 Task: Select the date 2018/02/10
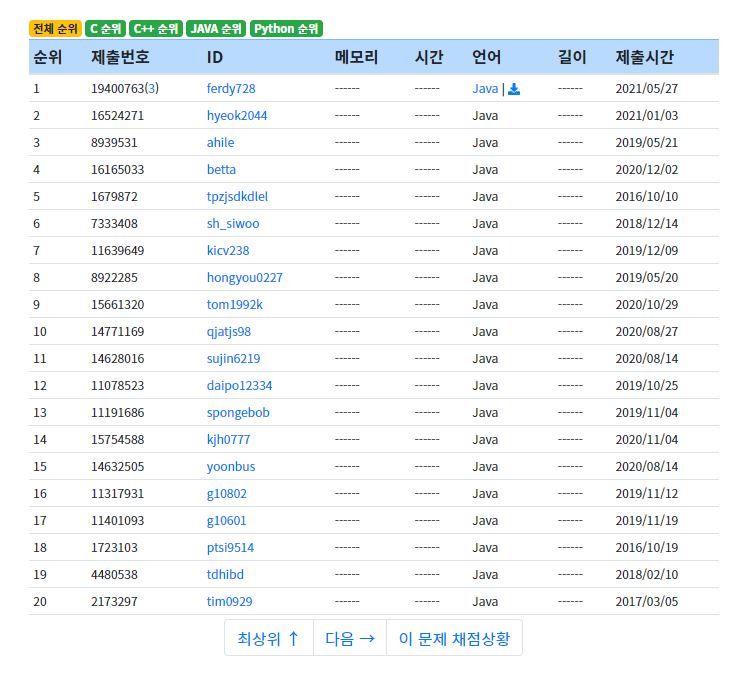coord(646,574)
